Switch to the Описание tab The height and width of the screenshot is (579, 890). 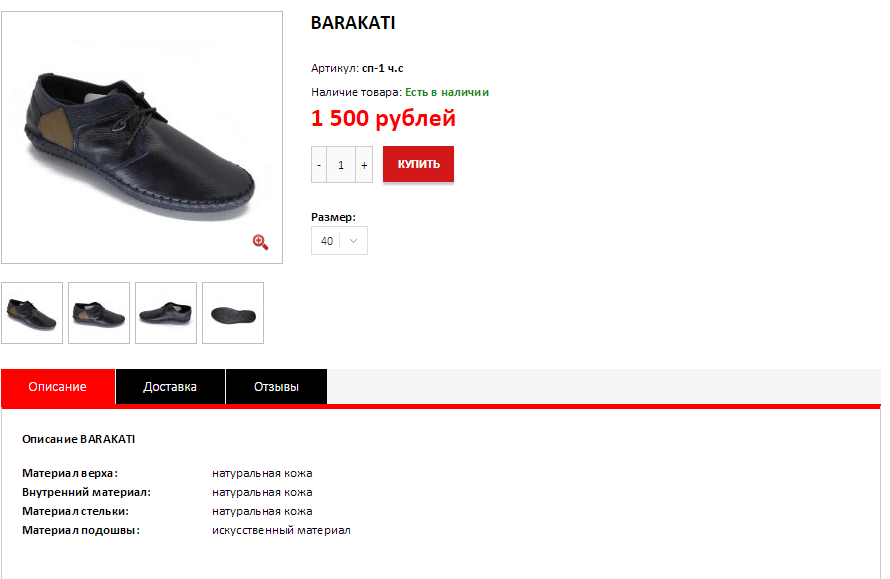coord(58,387)
